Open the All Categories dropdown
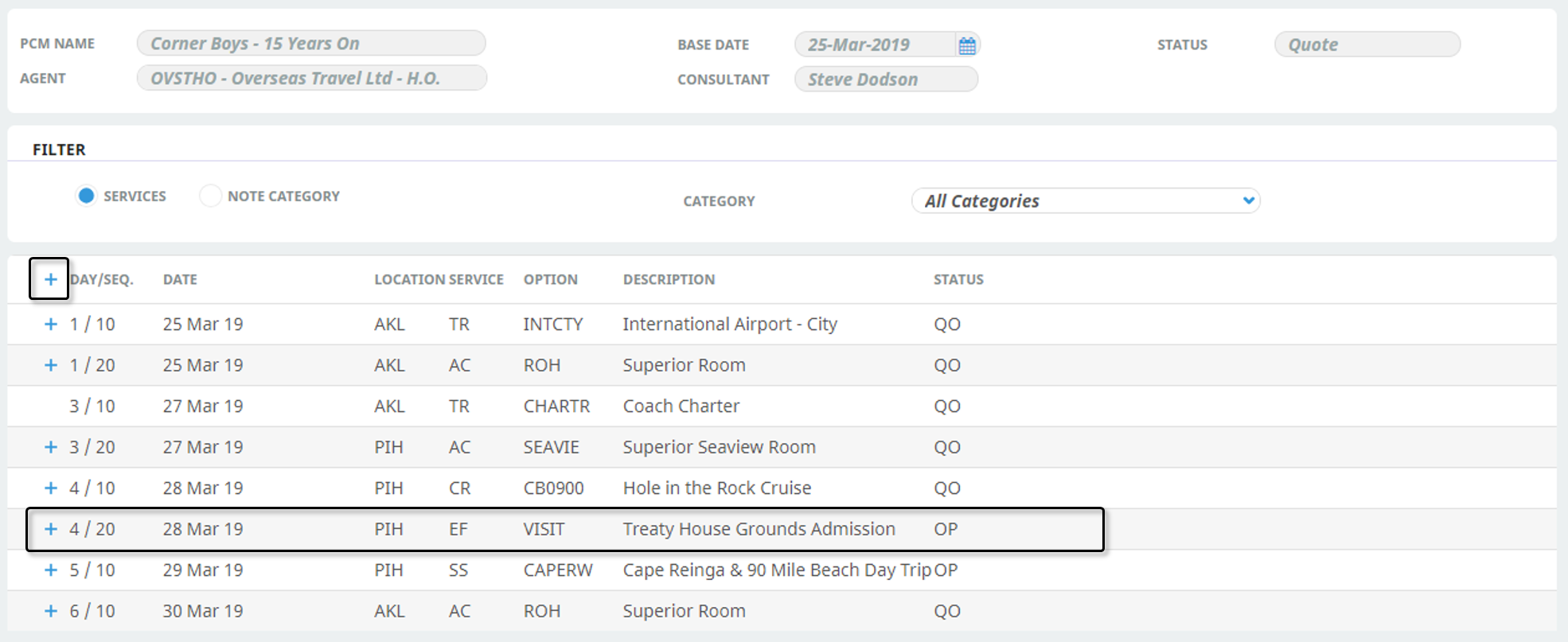The width and height of the screenshot is (1568, 642). [1086, 200]
